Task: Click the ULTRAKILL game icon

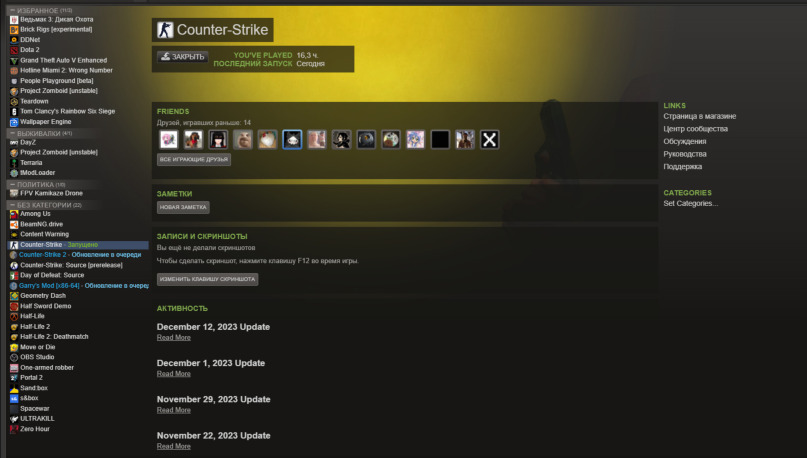Action: click(14, 419)
